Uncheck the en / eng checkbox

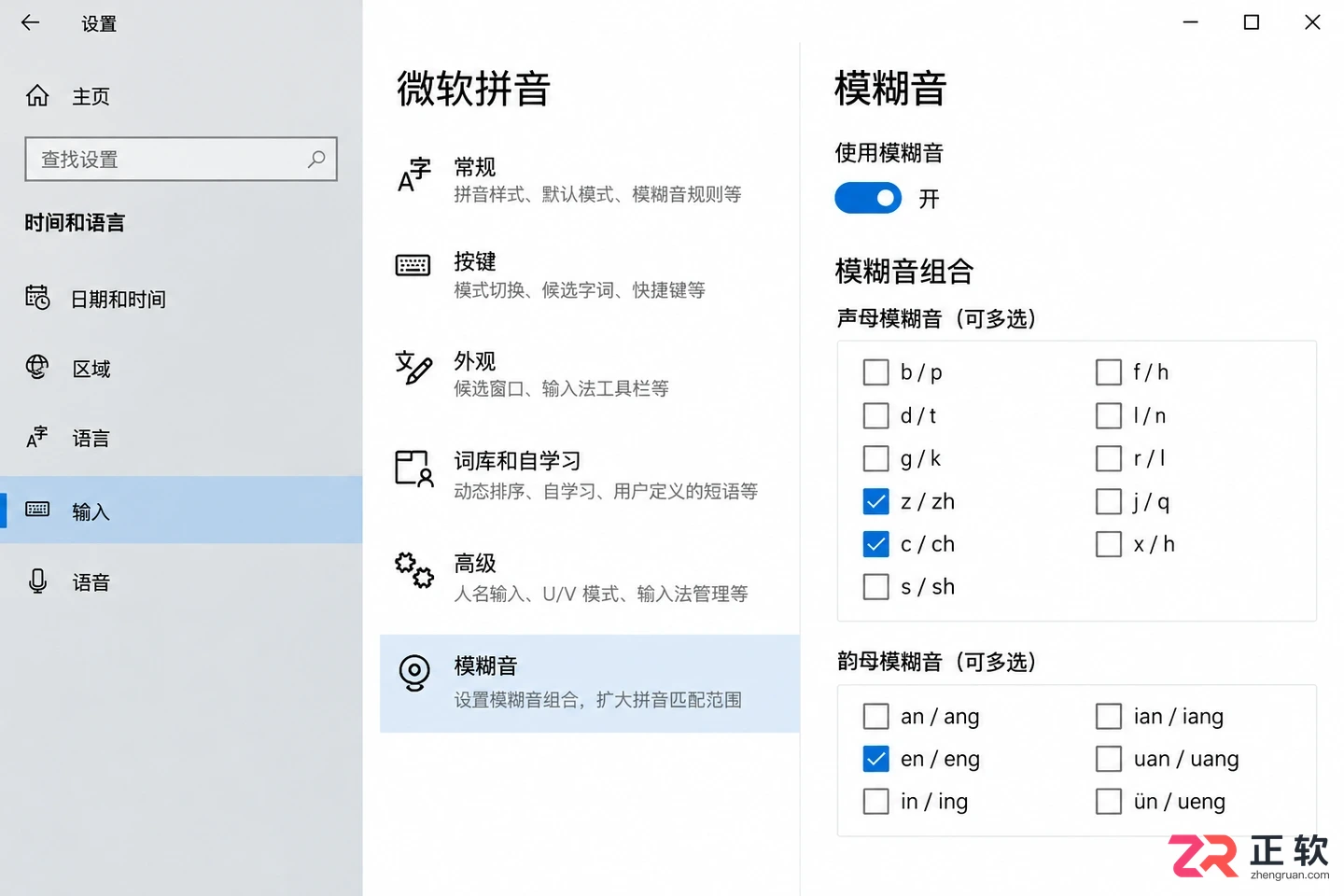point(875,759)
